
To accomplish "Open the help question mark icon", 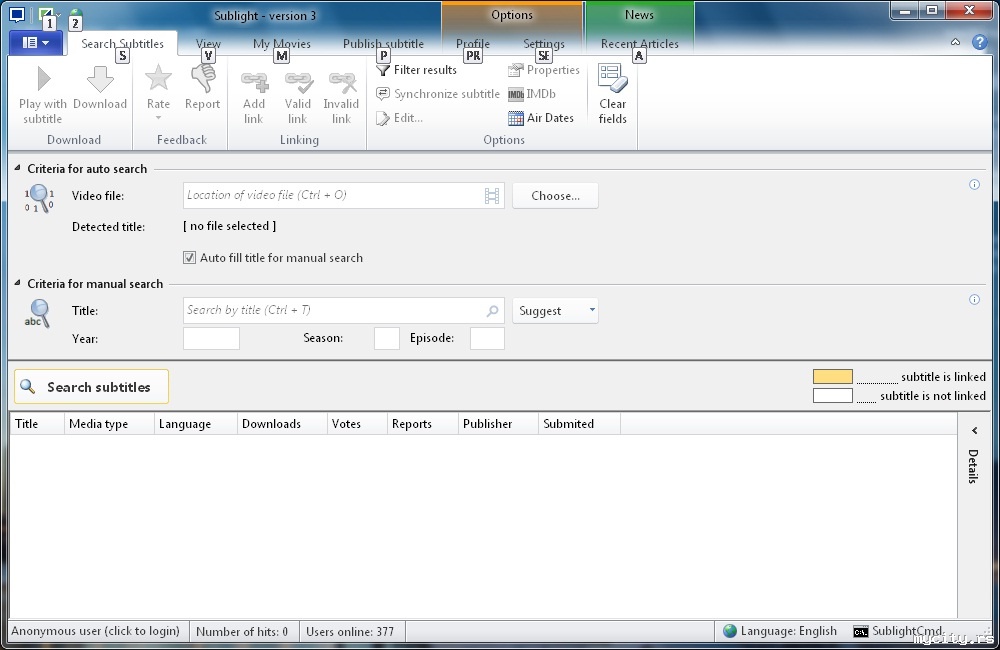I will (980, 42).
